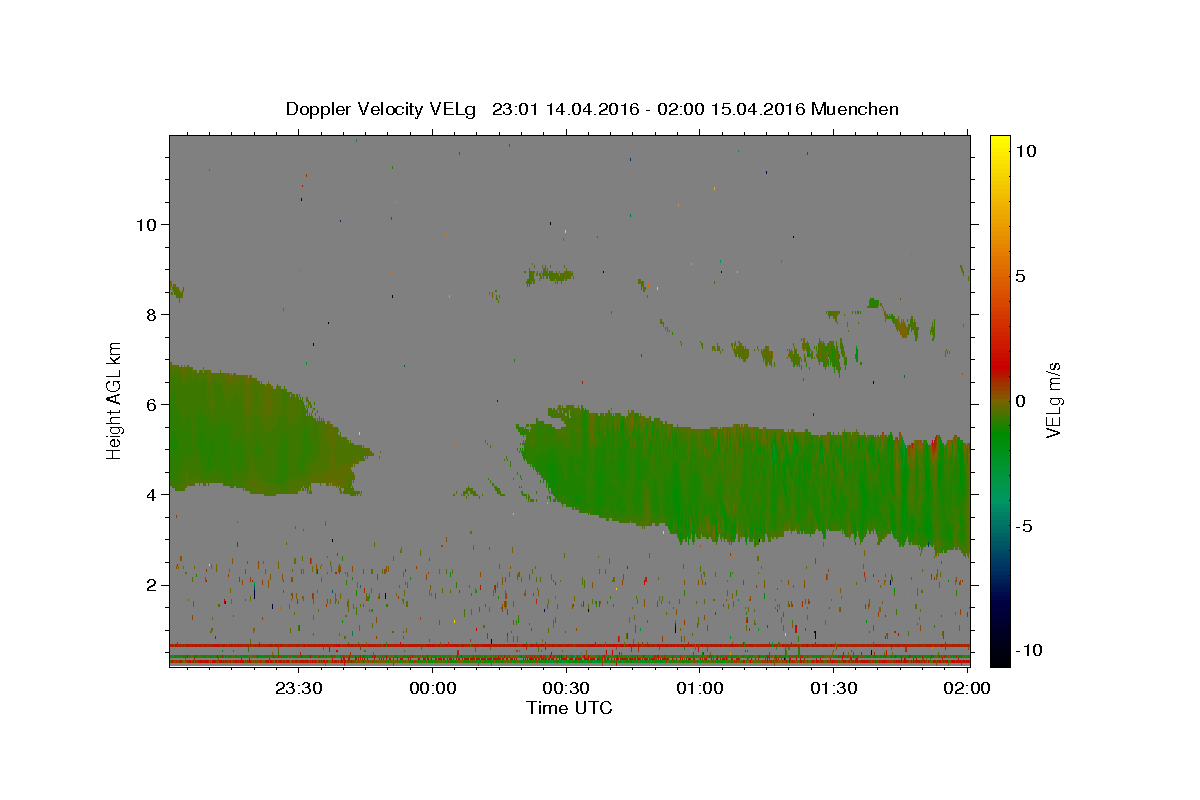Click the Time UTC axis title
The height and width of the screenshot is (800, 1200).
(x=569, y=708)
